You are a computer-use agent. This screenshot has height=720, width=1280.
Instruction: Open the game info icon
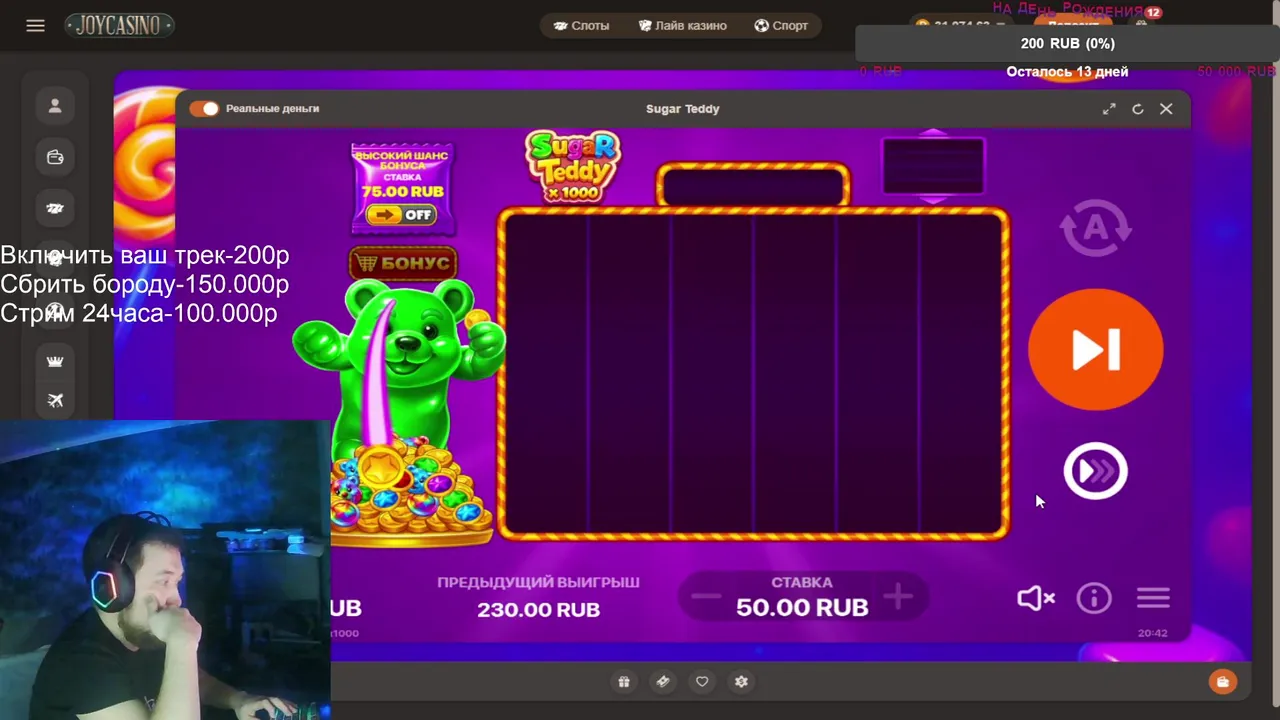(x=1094, y=598)
